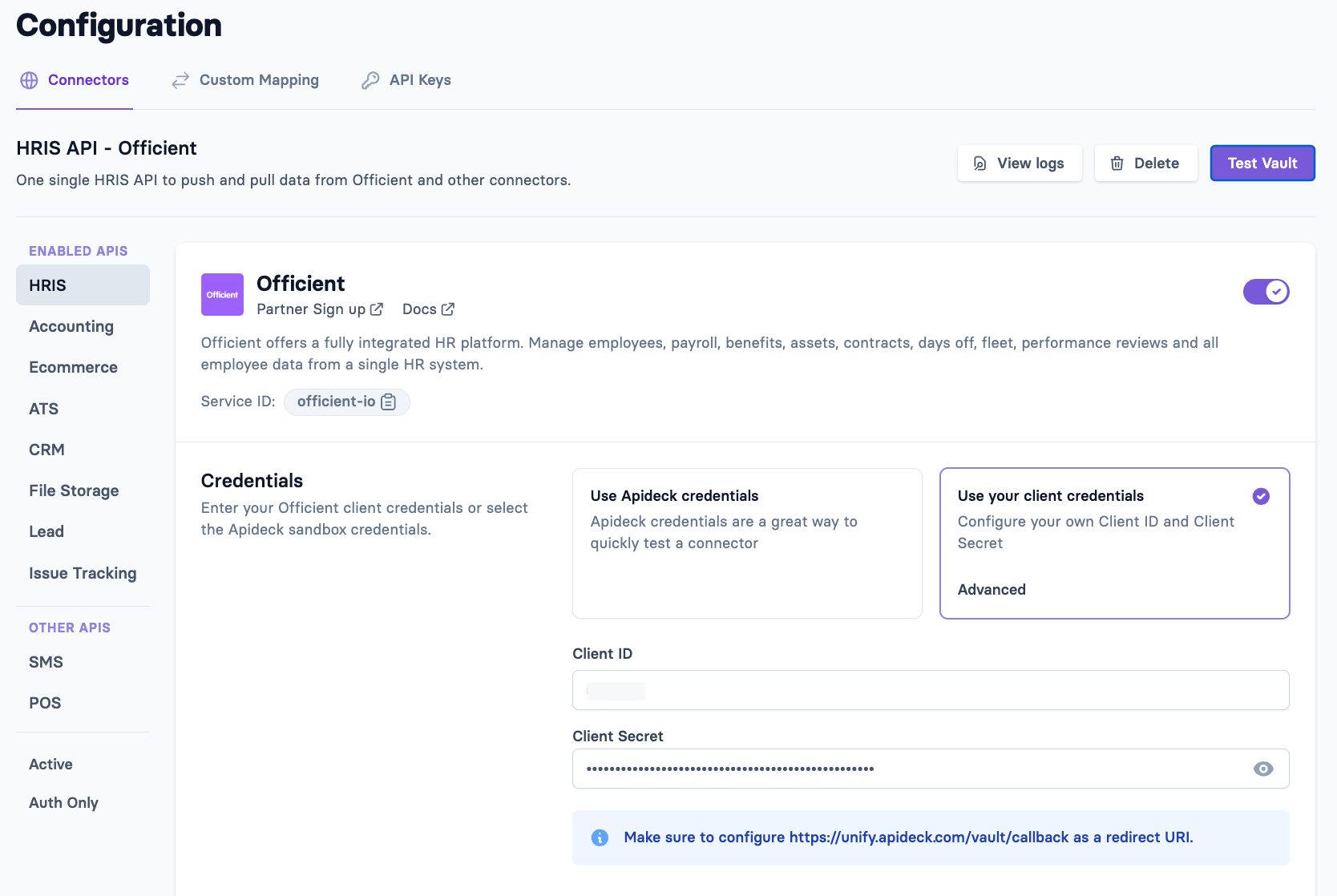This screenshot has width=1337, height=896.
Task: Click the View logs button
Action: pyautogui.click(x=1020, y=163)
